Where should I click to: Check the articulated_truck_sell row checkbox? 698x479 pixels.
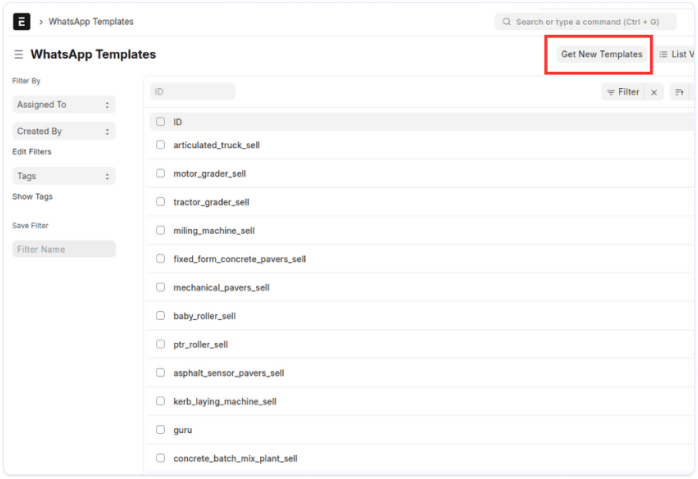click(x=160, y=145)
